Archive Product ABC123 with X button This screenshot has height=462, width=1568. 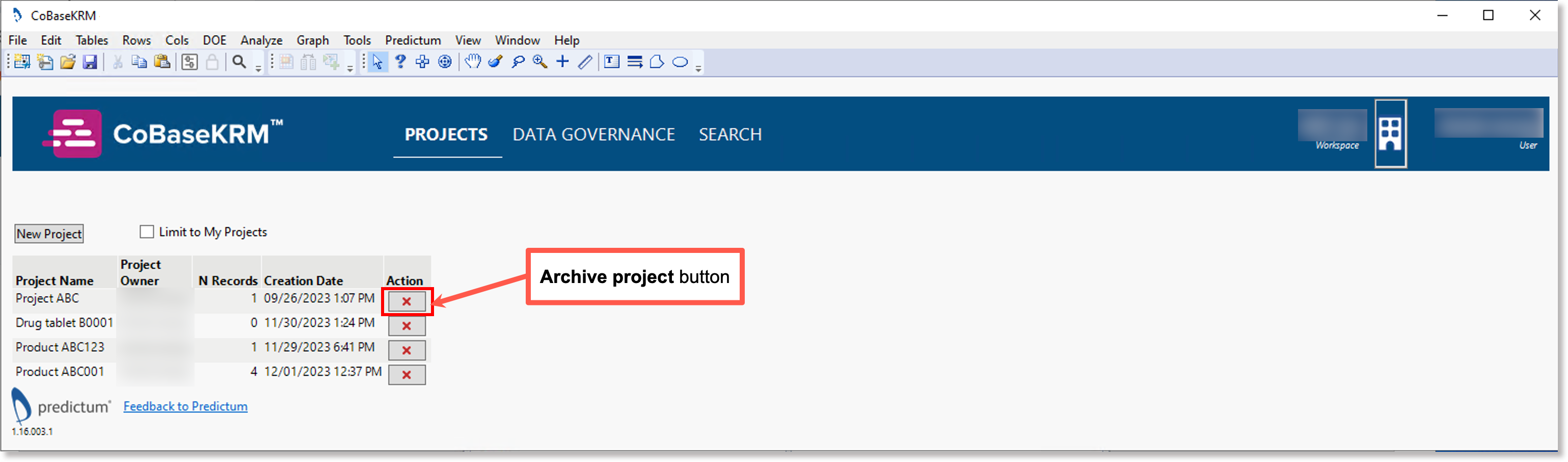(407, 350)
